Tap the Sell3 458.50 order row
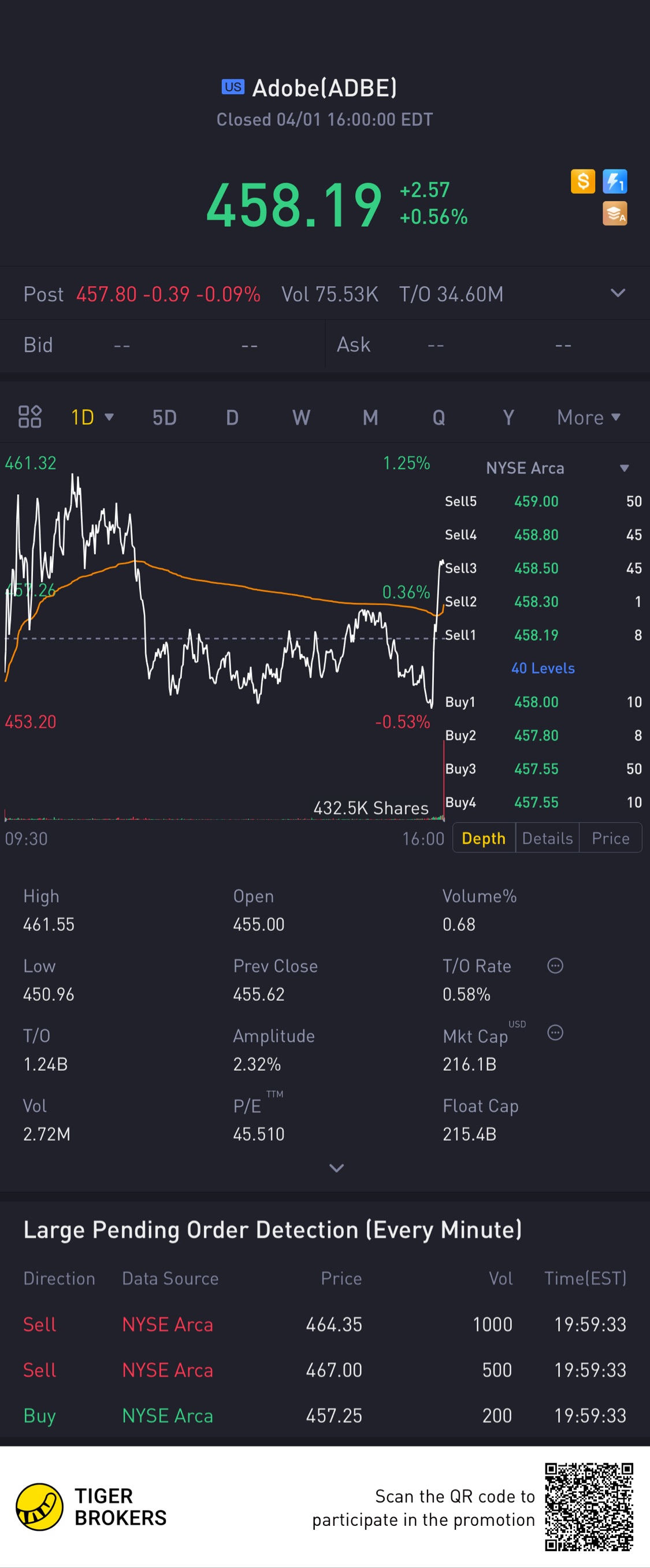 coord(543,568)
